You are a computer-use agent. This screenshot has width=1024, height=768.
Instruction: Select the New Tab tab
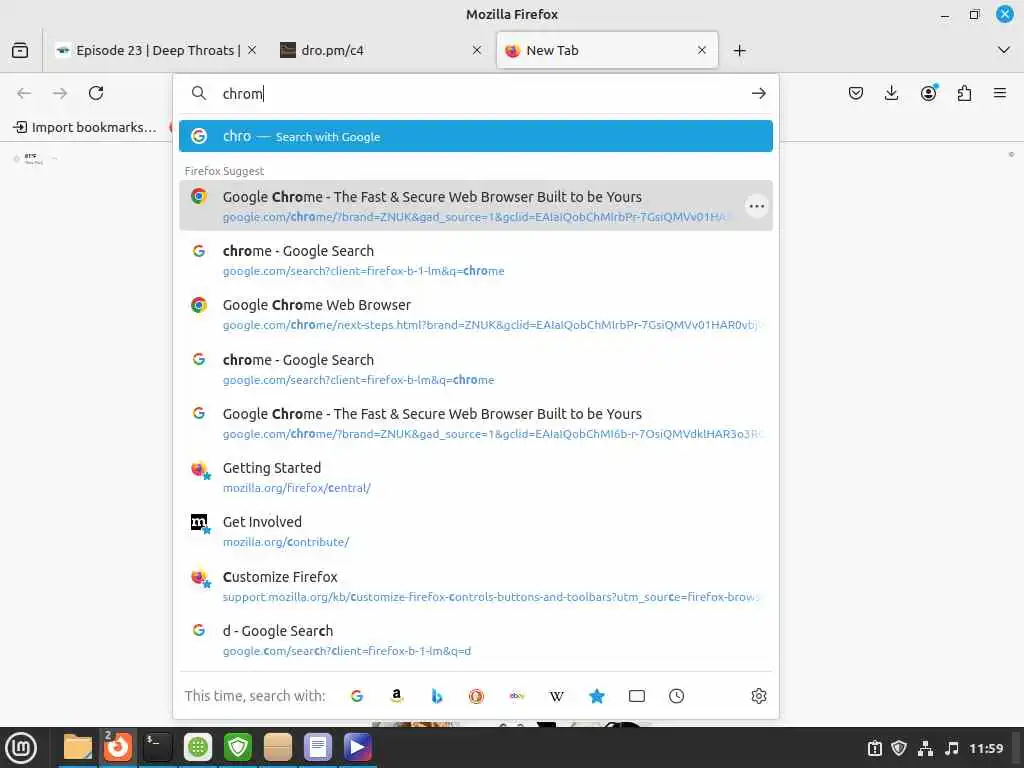point(607,50)
